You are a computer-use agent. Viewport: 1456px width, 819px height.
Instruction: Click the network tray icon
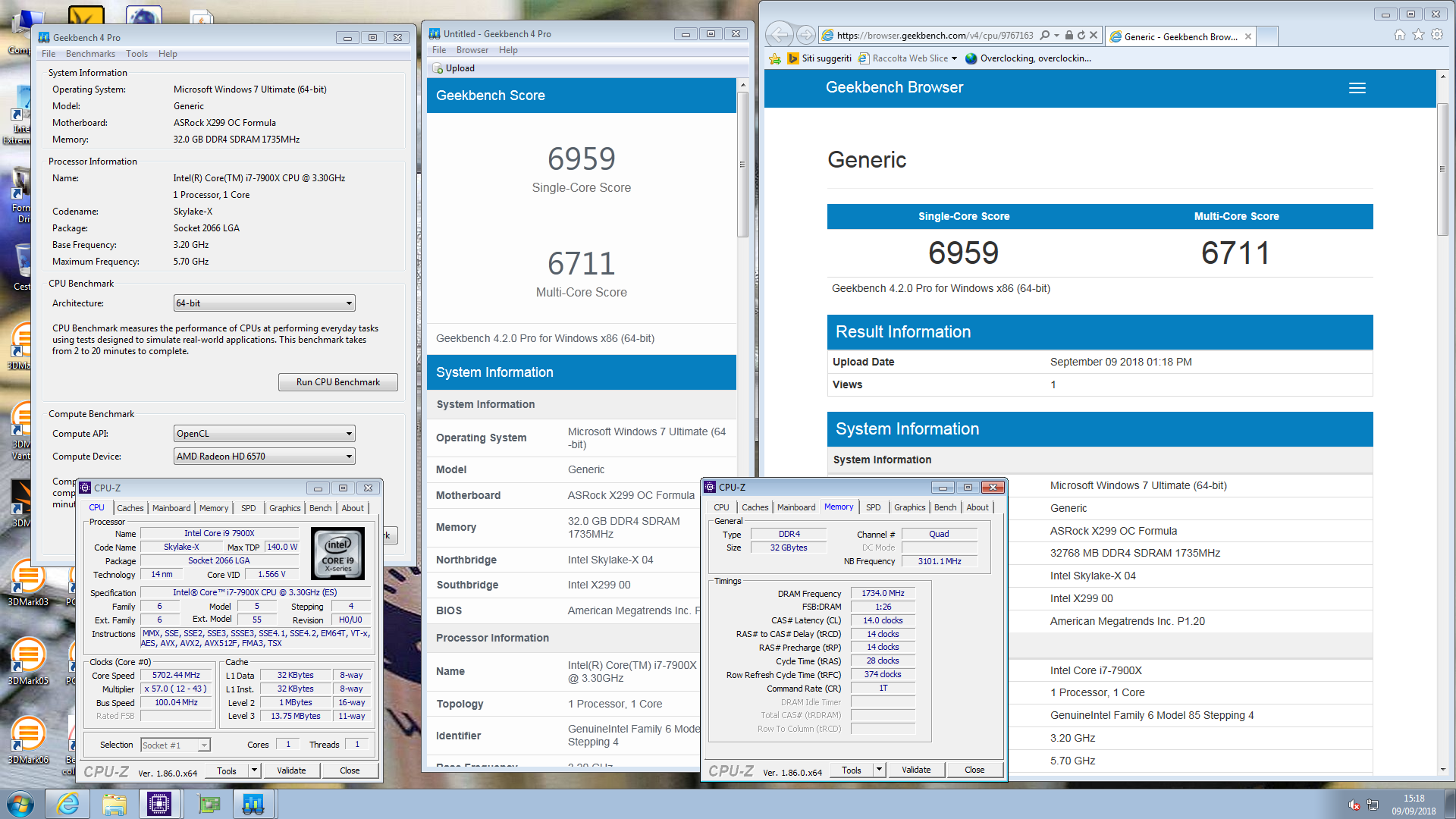pos(1373,805)
